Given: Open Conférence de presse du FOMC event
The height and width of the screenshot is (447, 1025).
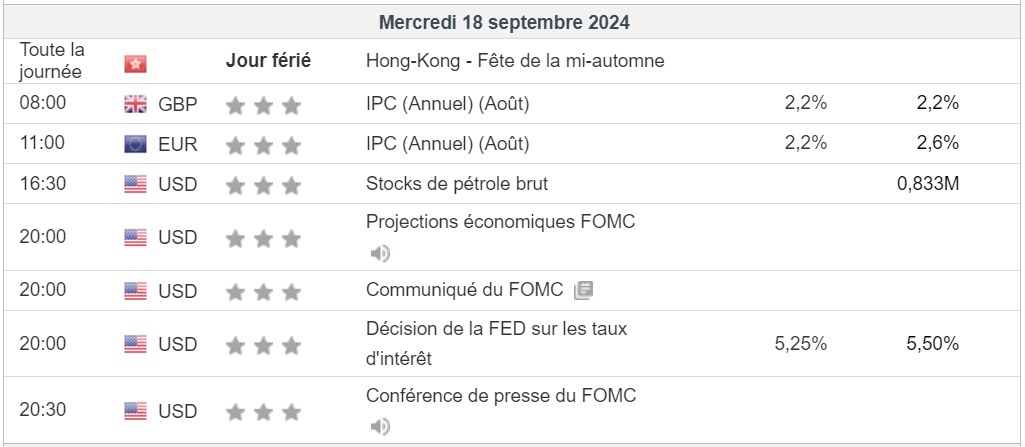Looking at the screenshot, I should 500,395.
